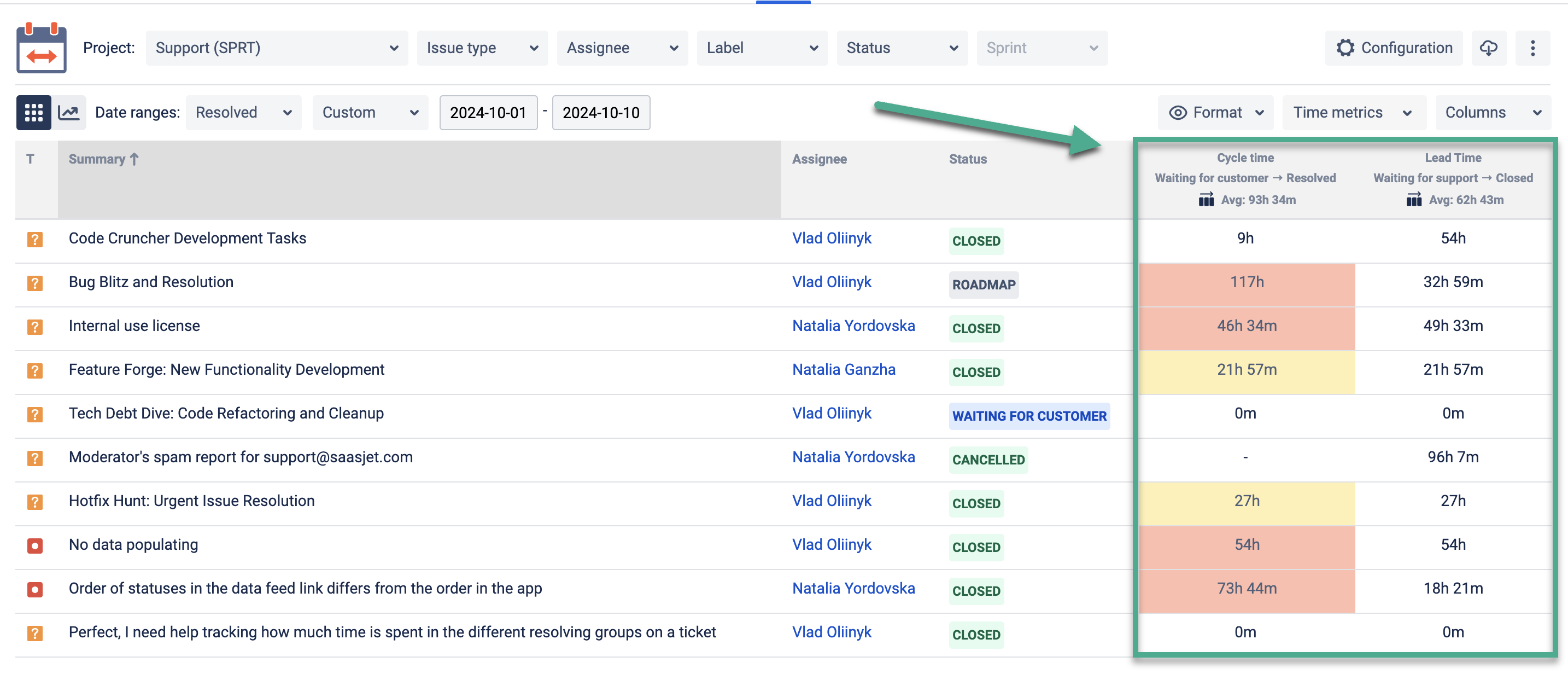The width and height of the screenshot is (1568, 674).
Task: Open the Status filter menu
Action: [x=902, y=48]
